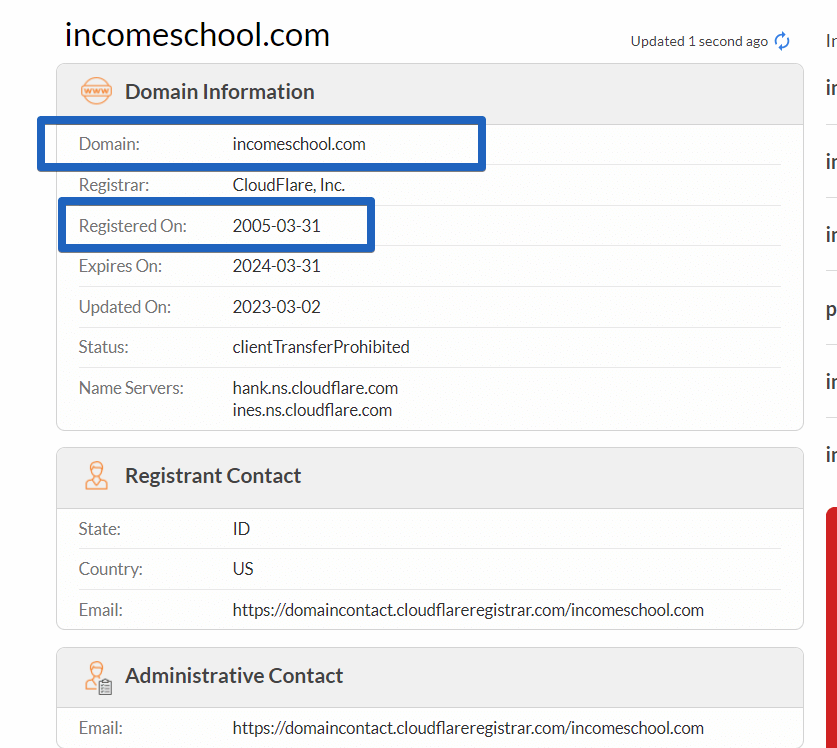The width and height of the screenshot is (837, 748).
Task: Click the 'Registered On:' label
Action: tap(132, 226)
